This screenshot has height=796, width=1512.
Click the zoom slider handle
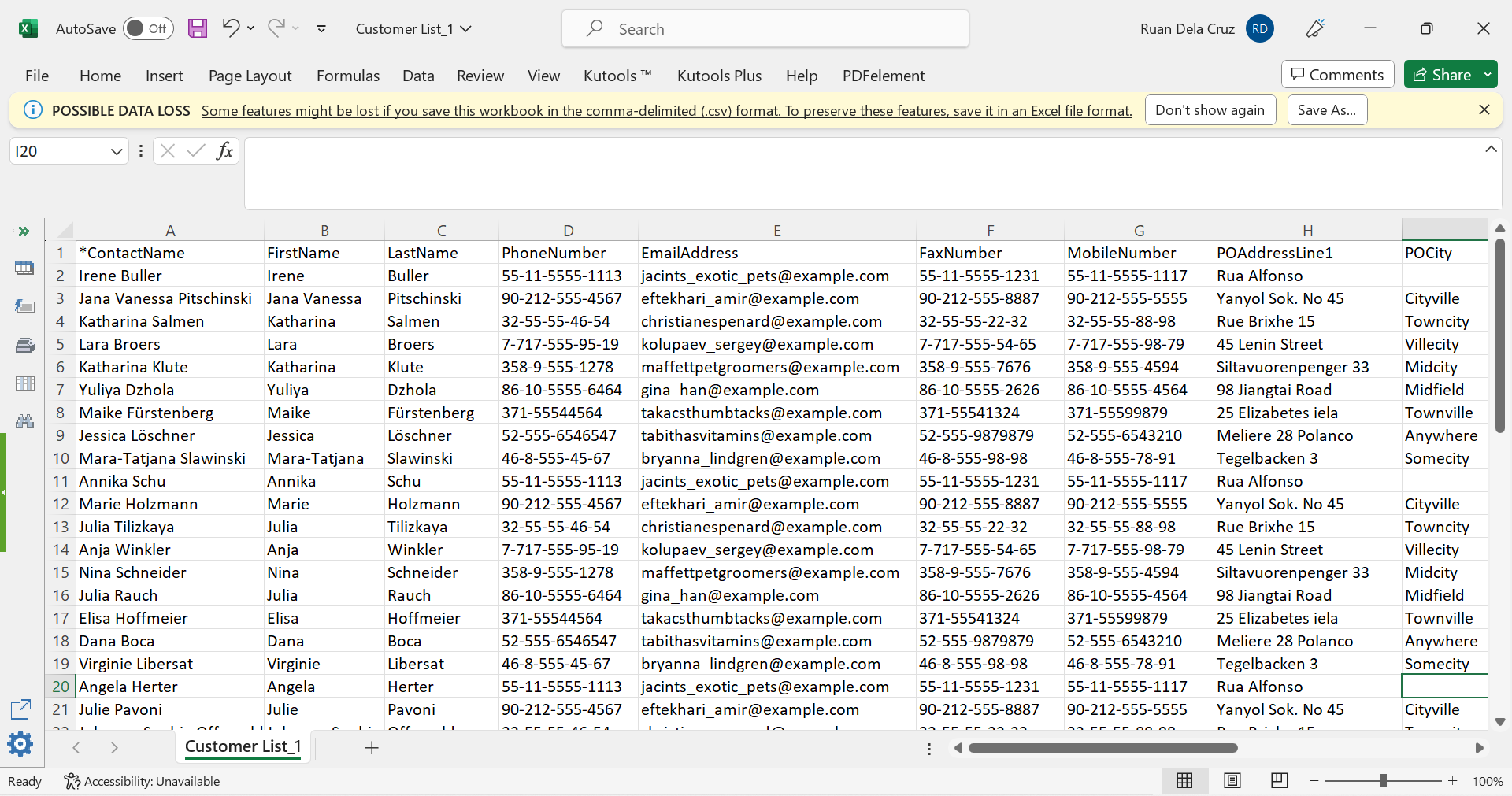point(1384,780)
